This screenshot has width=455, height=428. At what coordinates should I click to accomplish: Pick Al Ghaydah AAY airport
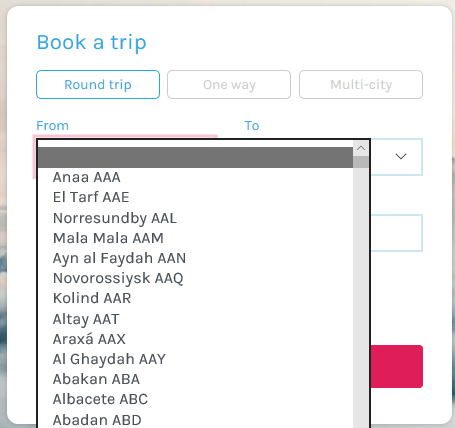click(195, 359)
